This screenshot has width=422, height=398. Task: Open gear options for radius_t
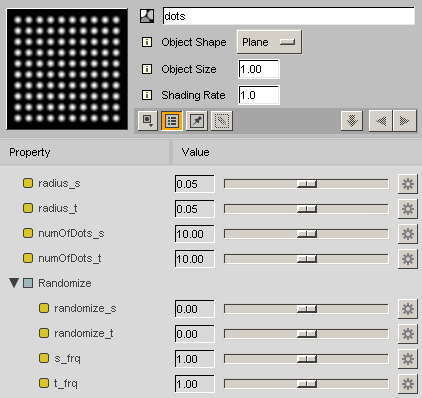pos(408,209)
